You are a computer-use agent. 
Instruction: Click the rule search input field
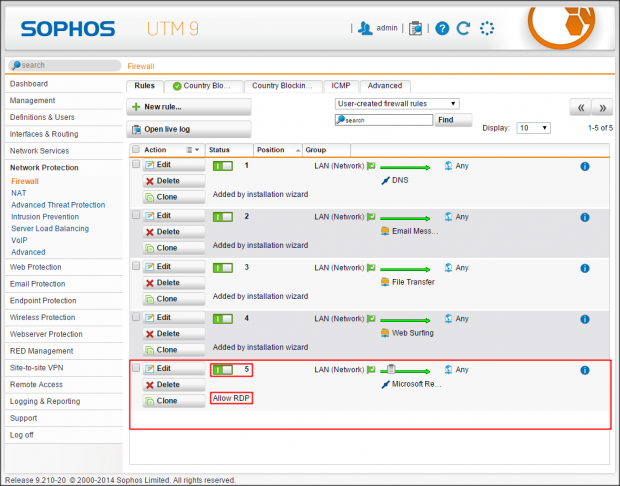click(384, 120)
